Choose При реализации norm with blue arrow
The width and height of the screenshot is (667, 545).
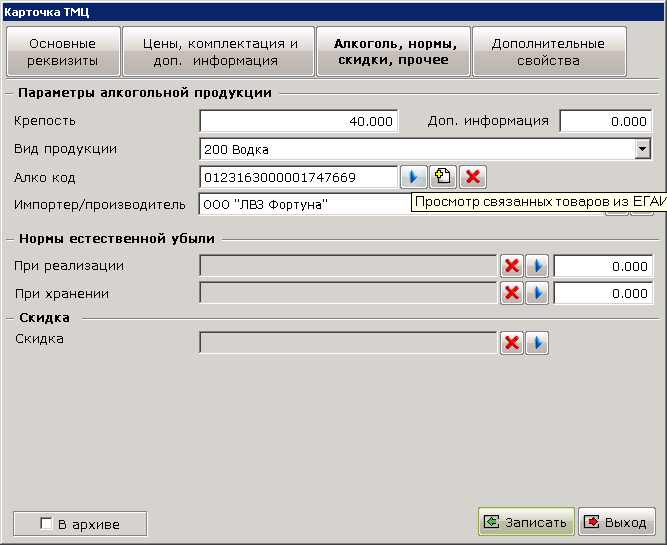[537, 266]
